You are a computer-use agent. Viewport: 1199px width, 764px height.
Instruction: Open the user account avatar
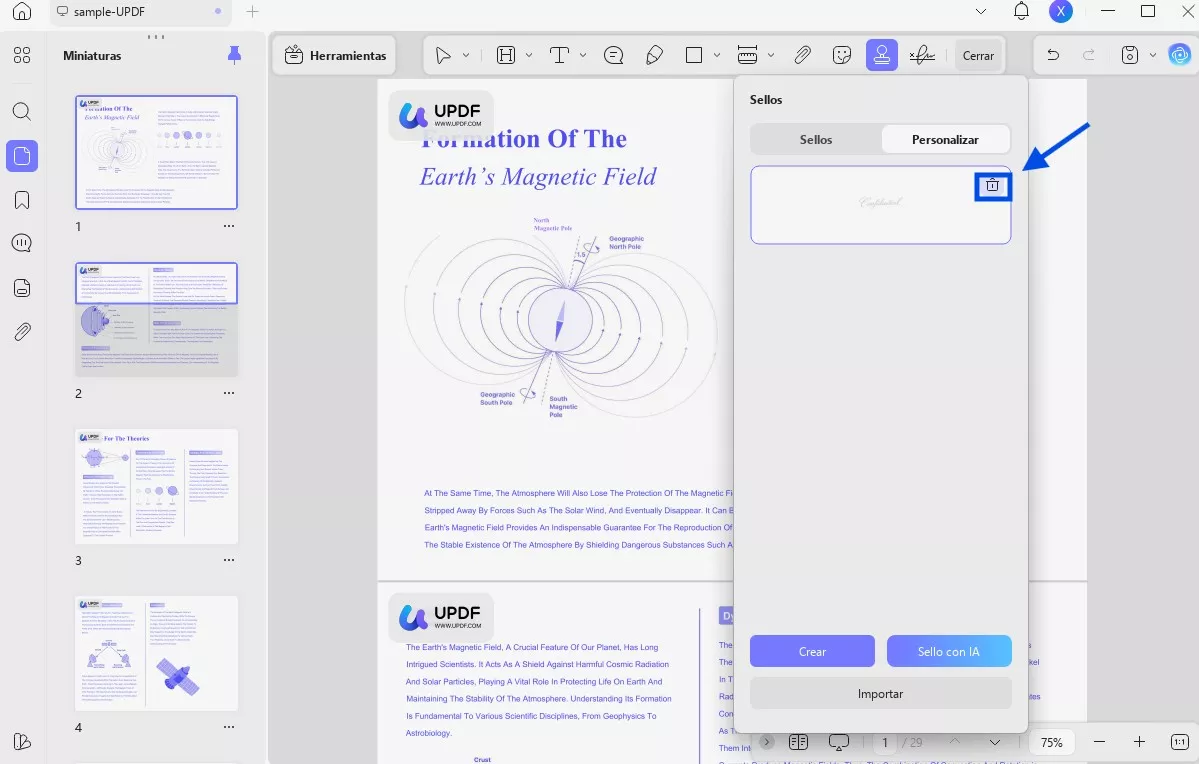[x=1061, y=11]
